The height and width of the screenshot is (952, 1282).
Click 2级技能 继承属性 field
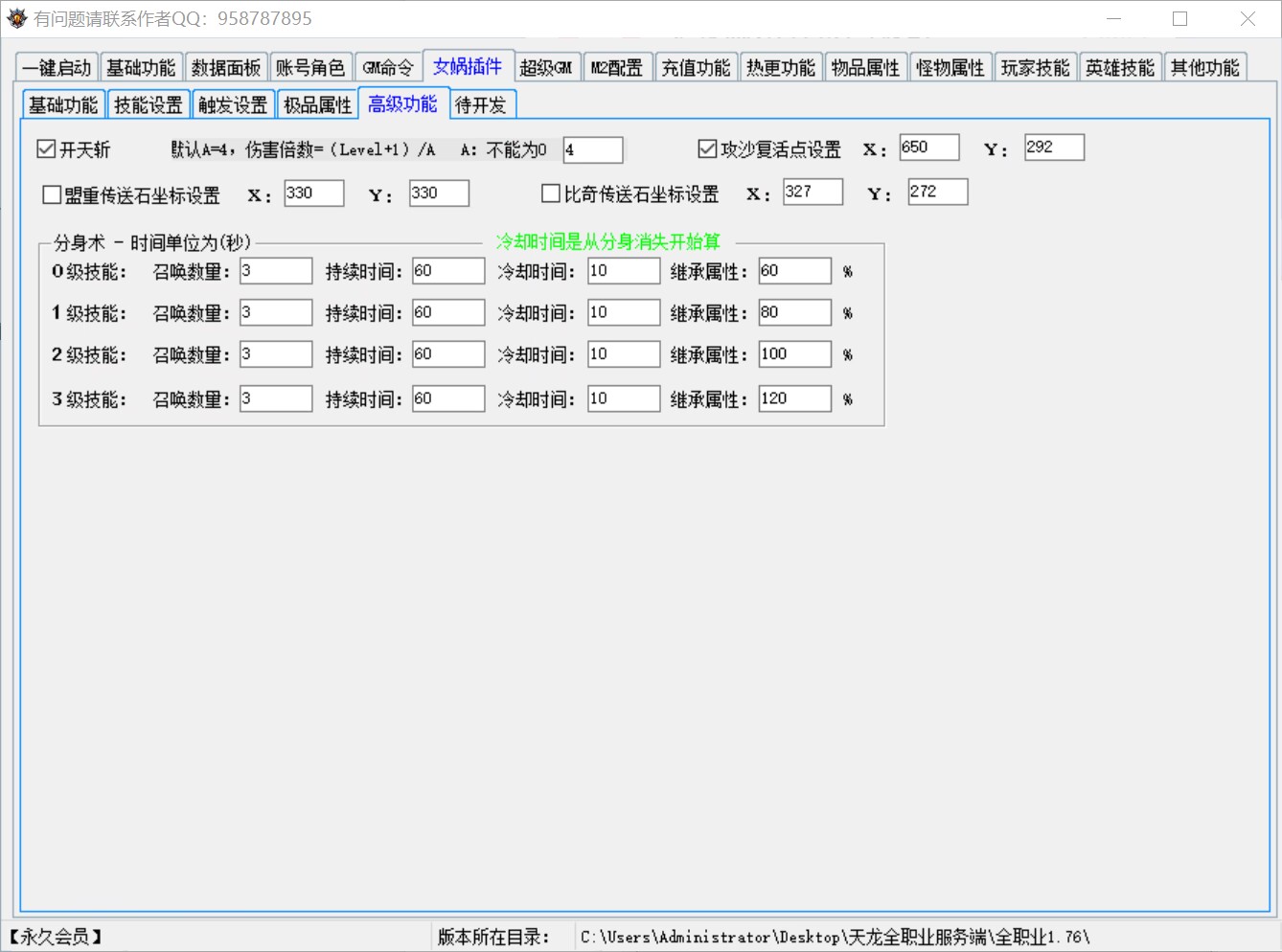pyautogui.click(x=795, y=354)
